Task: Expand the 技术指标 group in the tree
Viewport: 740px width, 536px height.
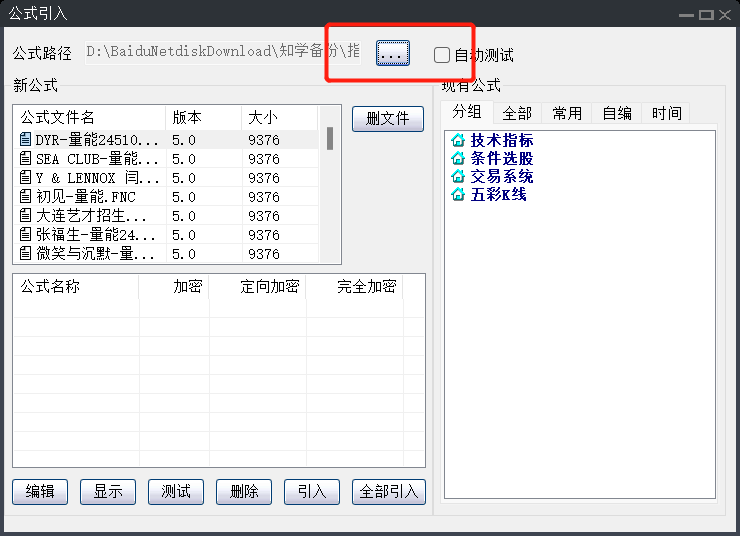Action: tap(502, 140)
